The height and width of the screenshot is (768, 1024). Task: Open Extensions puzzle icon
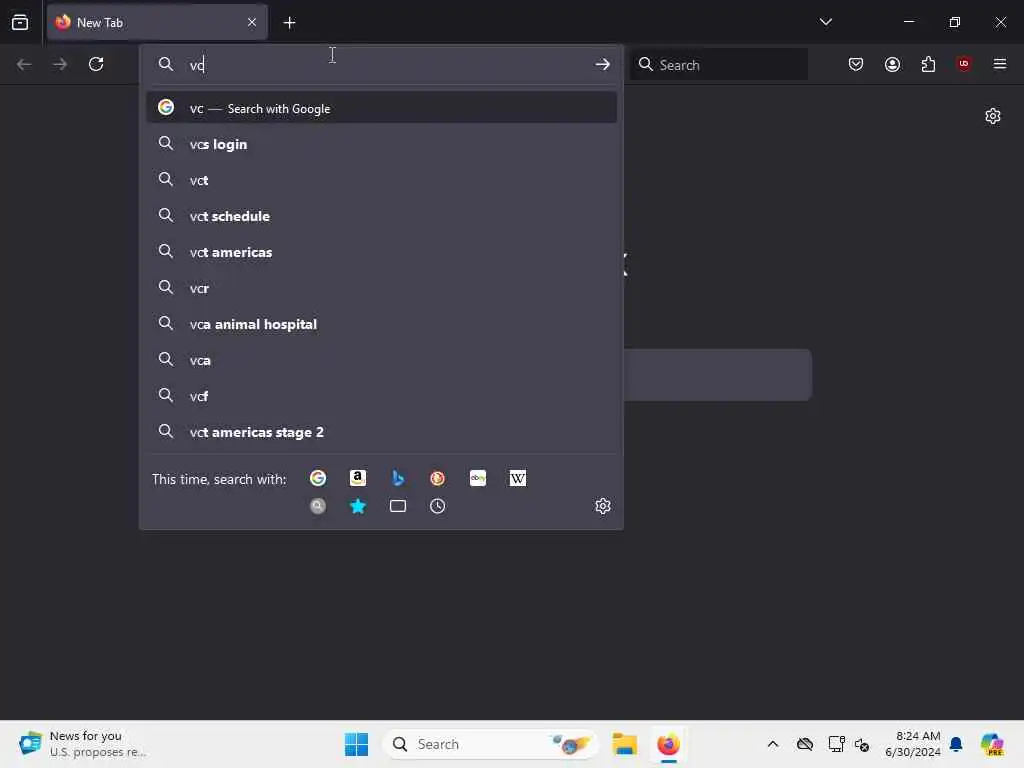[x=928, y=64]
